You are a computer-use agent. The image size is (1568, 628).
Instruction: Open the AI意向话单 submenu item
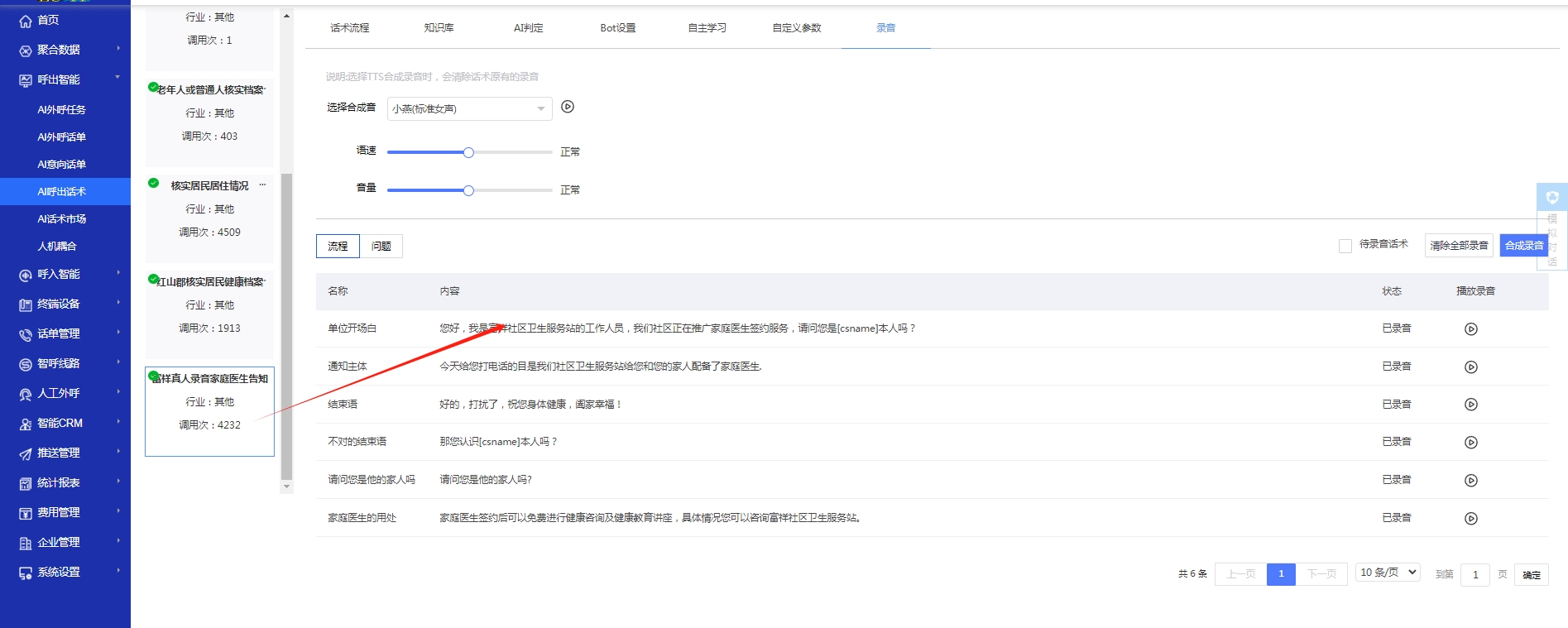point(62,165)
